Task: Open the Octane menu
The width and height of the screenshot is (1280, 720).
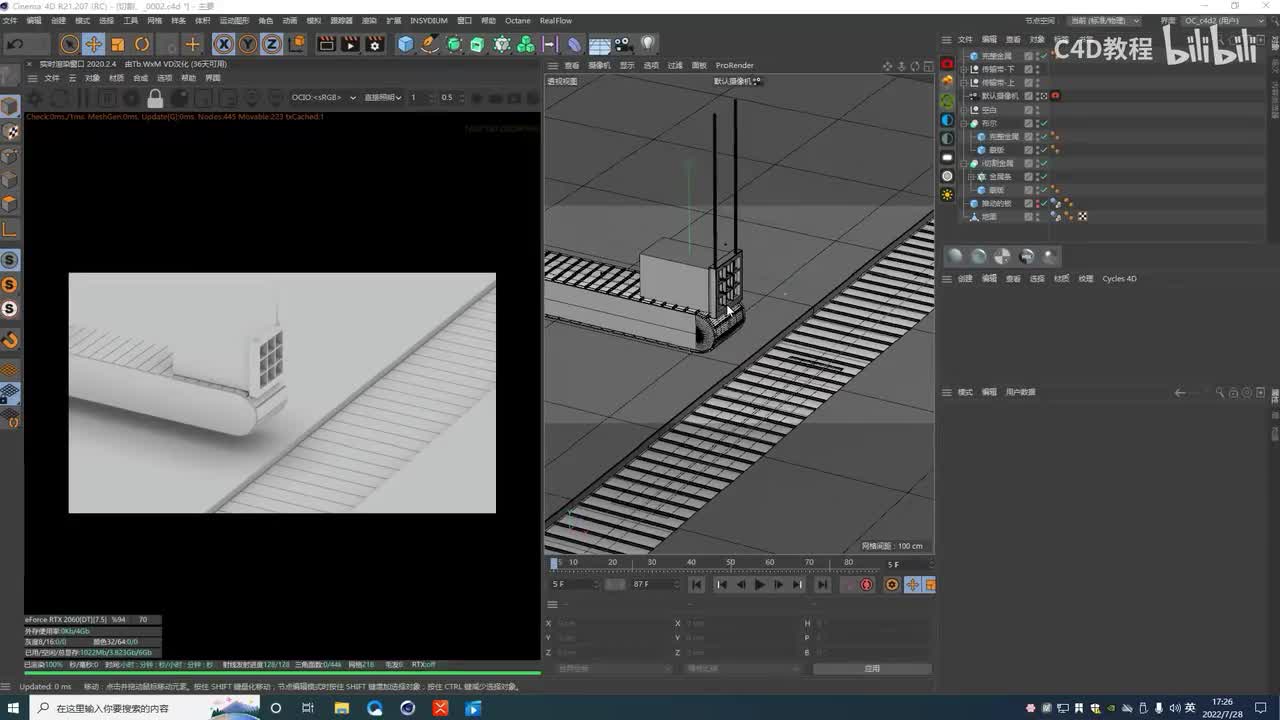Action: 517,20
